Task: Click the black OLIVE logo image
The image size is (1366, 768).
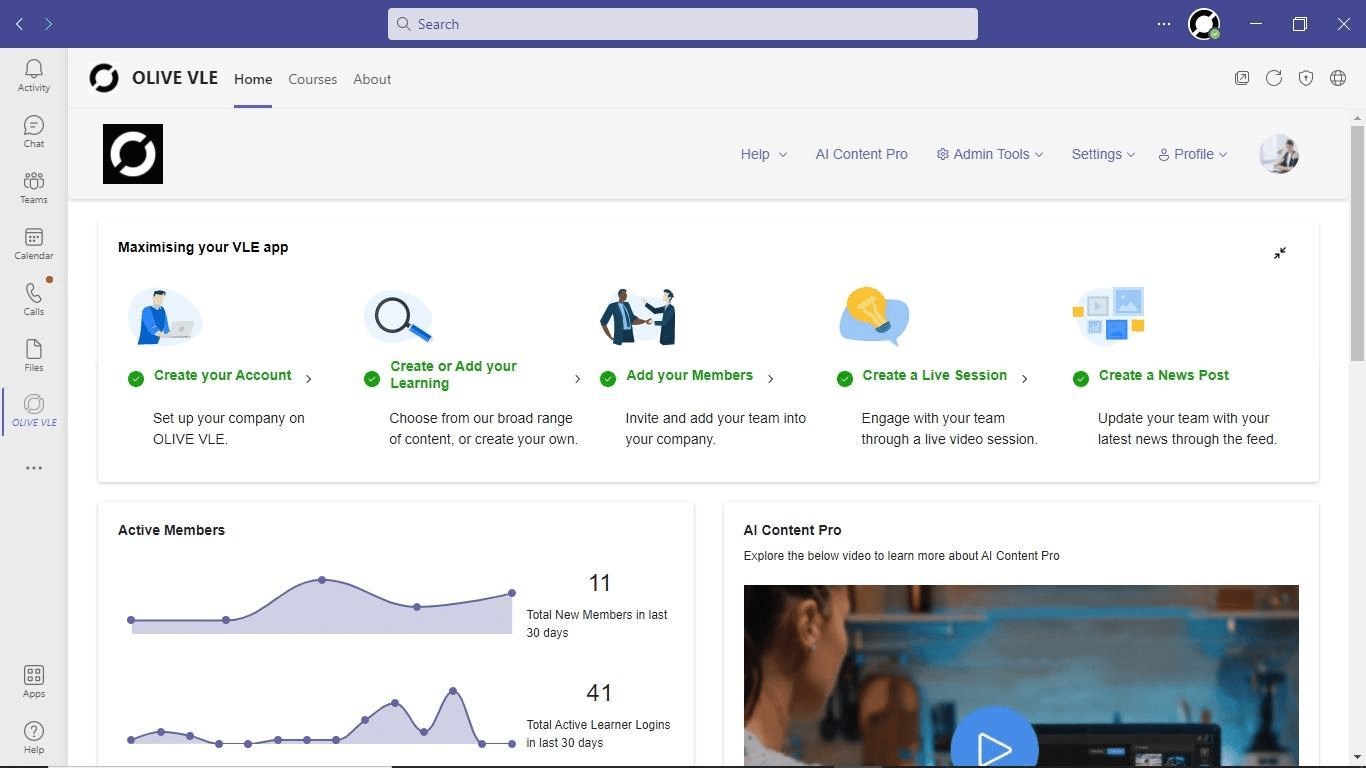Action: (133, 154)
